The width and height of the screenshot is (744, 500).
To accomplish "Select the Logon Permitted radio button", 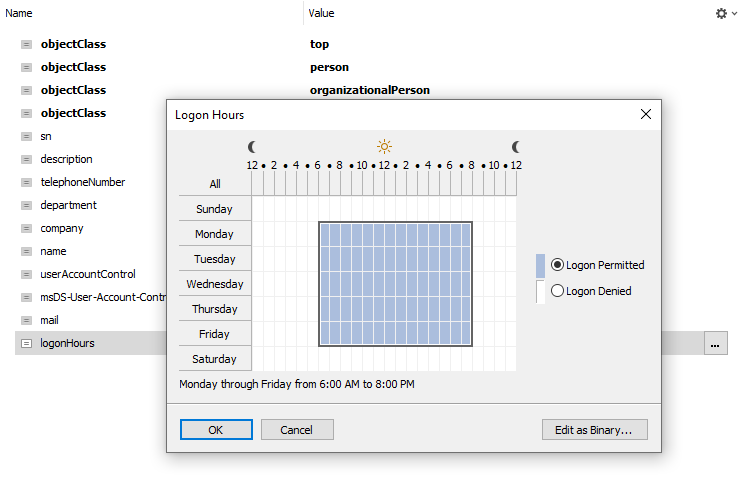I will pos(557,265).
